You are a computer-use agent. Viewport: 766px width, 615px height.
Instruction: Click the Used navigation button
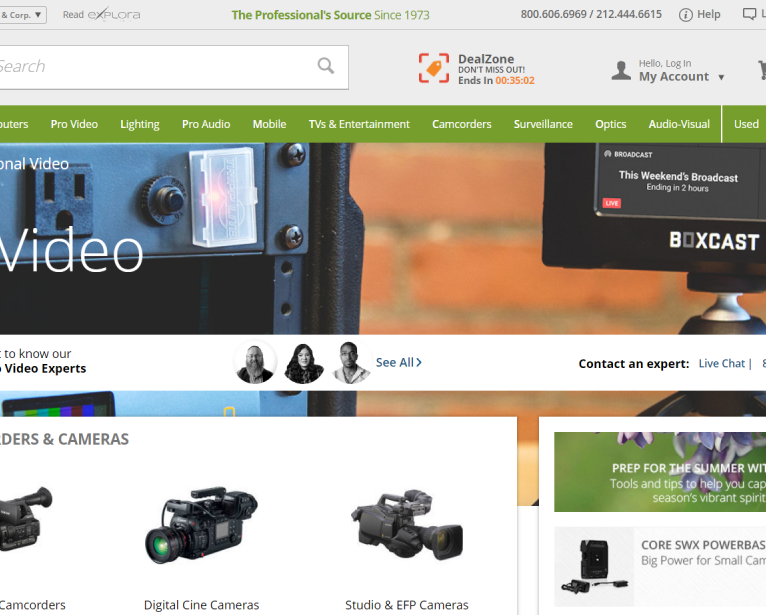(746, 124)
